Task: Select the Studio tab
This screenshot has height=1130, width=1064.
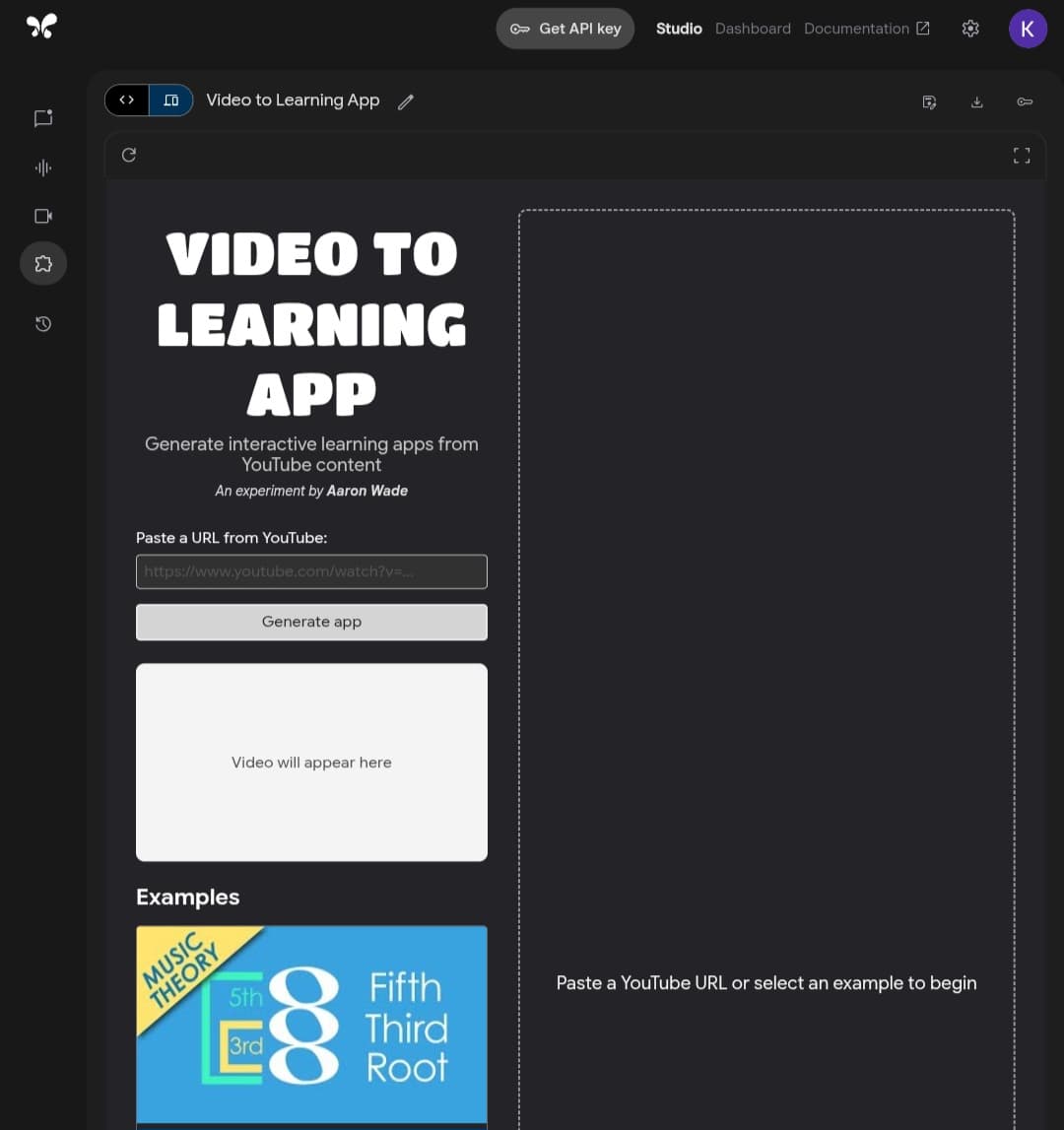Action: click(x=679, y=29)
